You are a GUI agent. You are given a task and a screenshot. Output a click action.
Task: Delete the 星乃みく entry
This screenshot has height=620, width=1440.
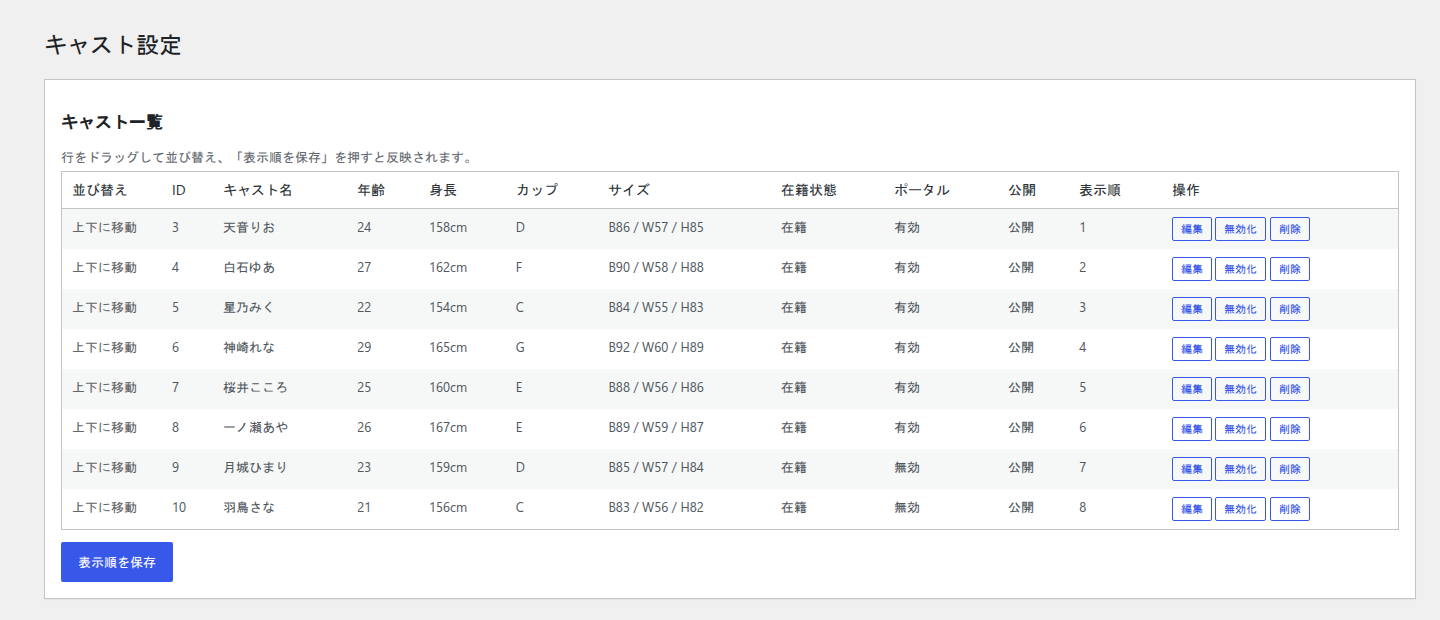coord(1290,309)
